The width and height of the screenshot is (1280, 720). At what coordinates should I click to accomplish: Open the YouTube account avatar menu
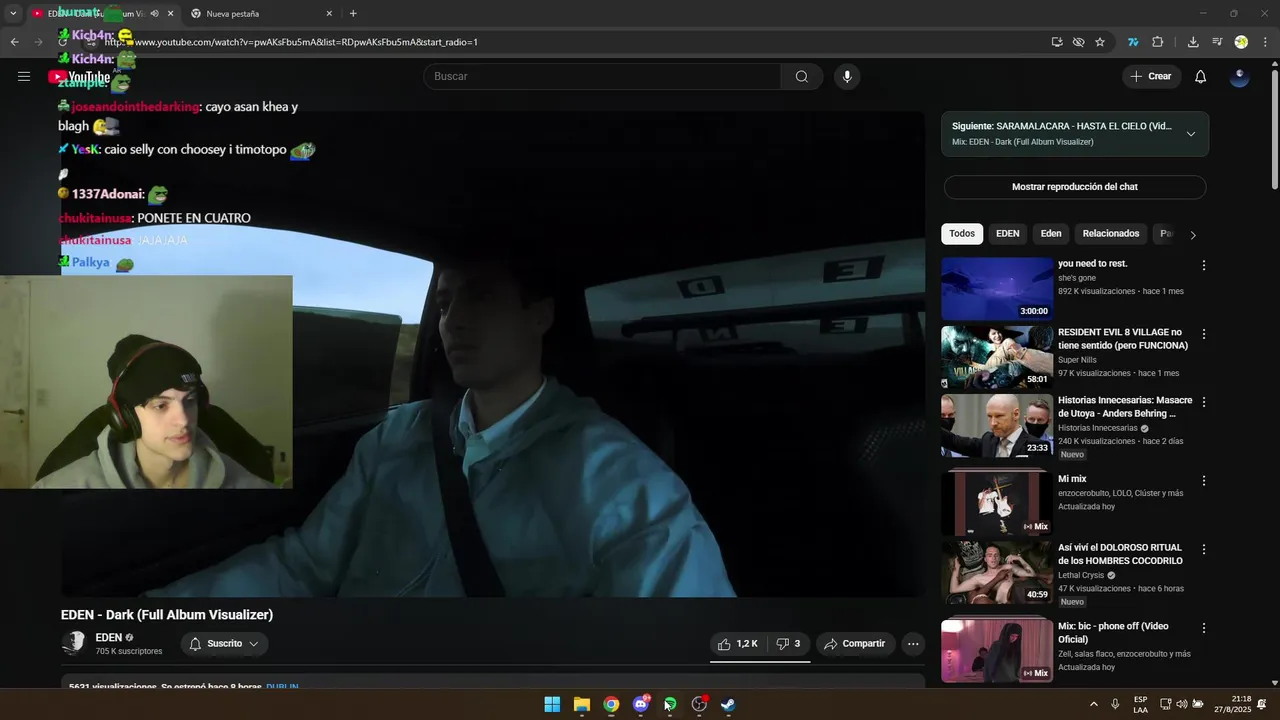point(1240,77)
